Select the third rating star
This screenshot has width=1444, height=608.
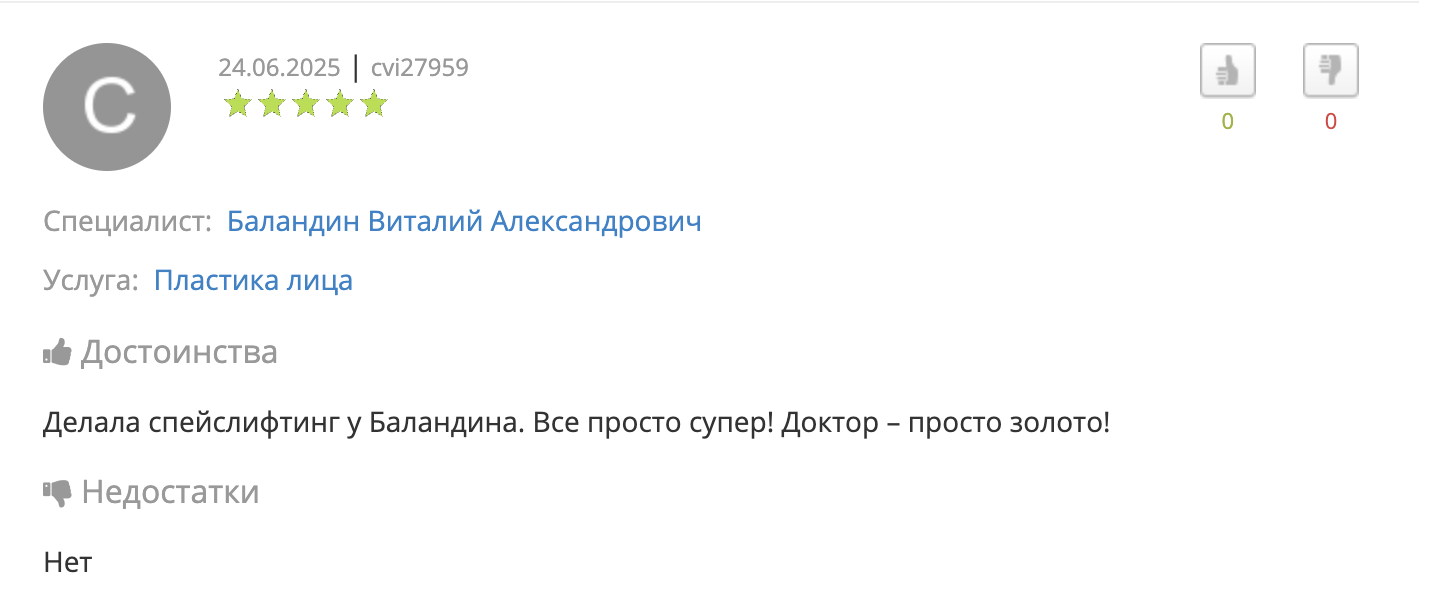305,104
